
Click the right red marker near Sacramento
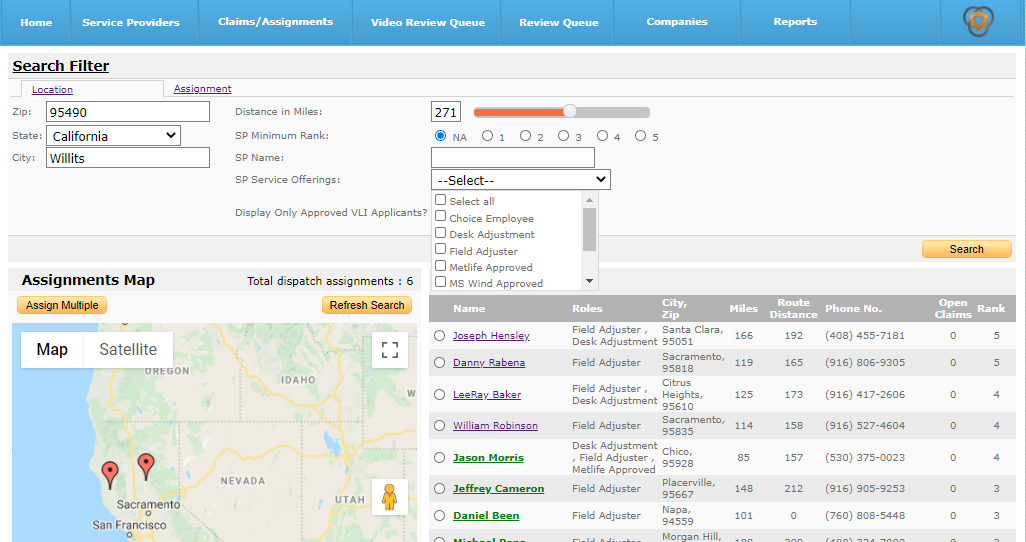point(146,467)
